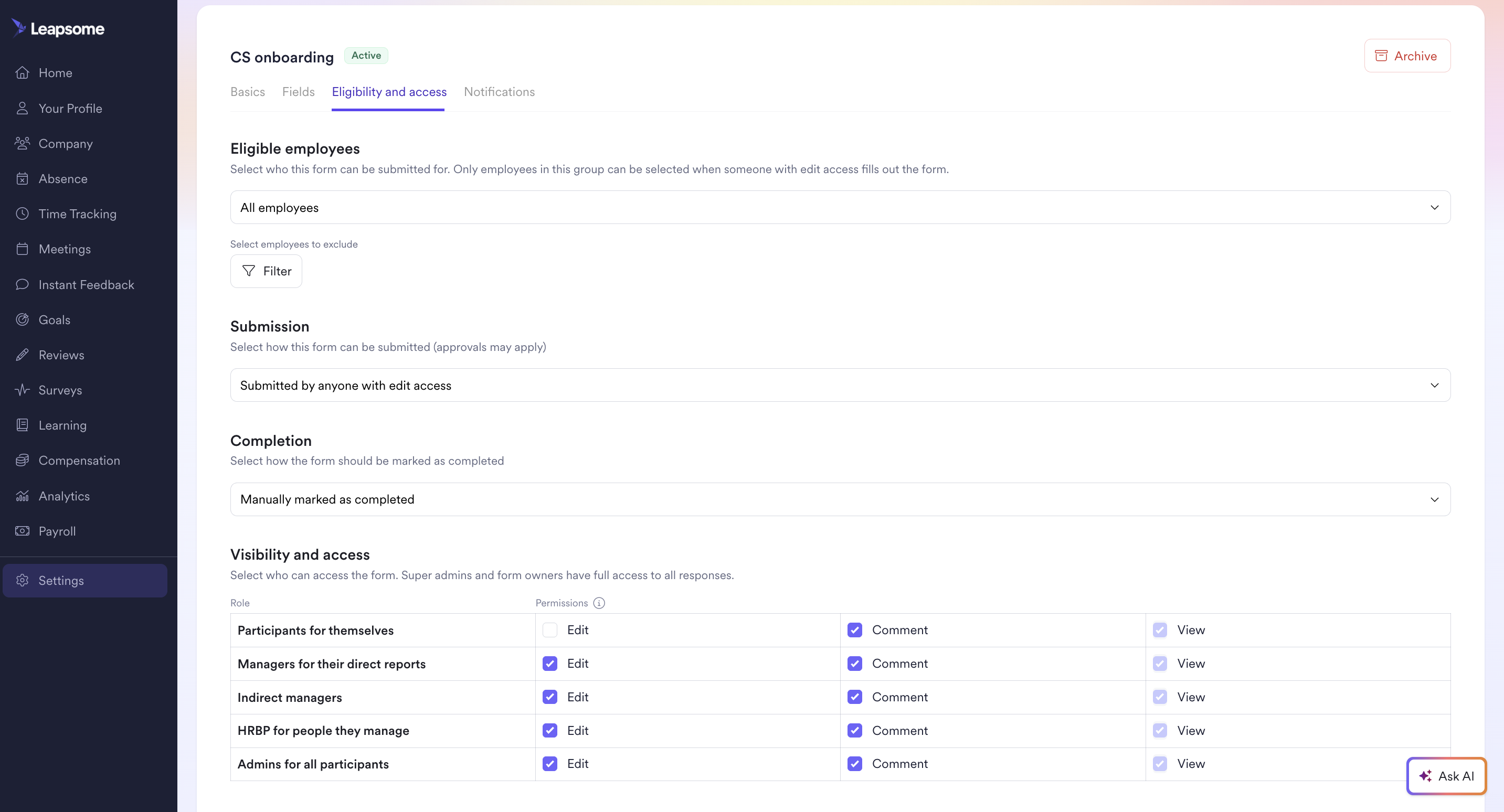Image resolution: width=1504 pixels, height=812 pixels.
Task: Click the Permissions info icon
Action: pyautogui.click(x=599, y=603)
